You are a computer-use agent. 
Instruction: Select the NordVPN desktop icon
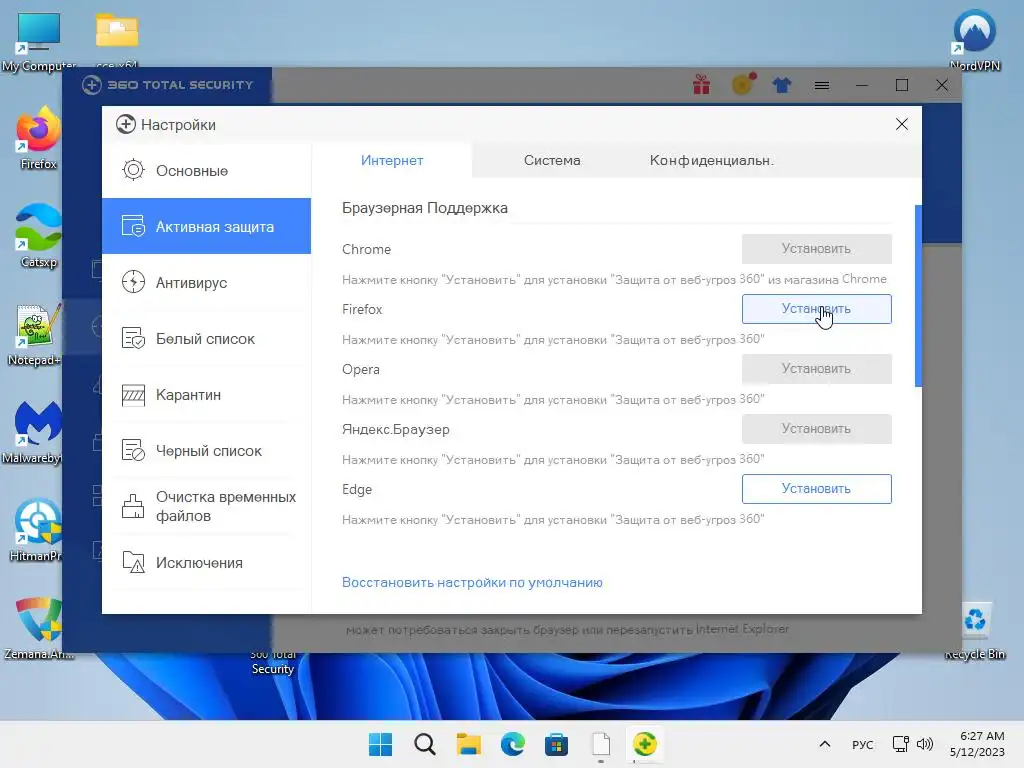974,40
